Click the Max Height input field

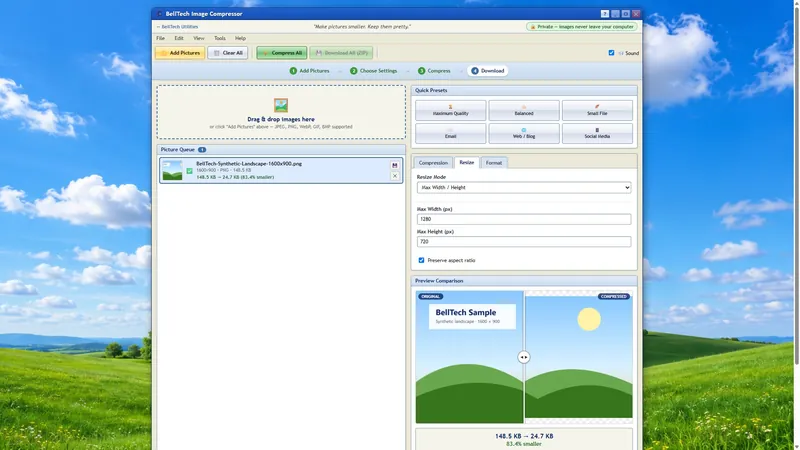pos(524,242)
